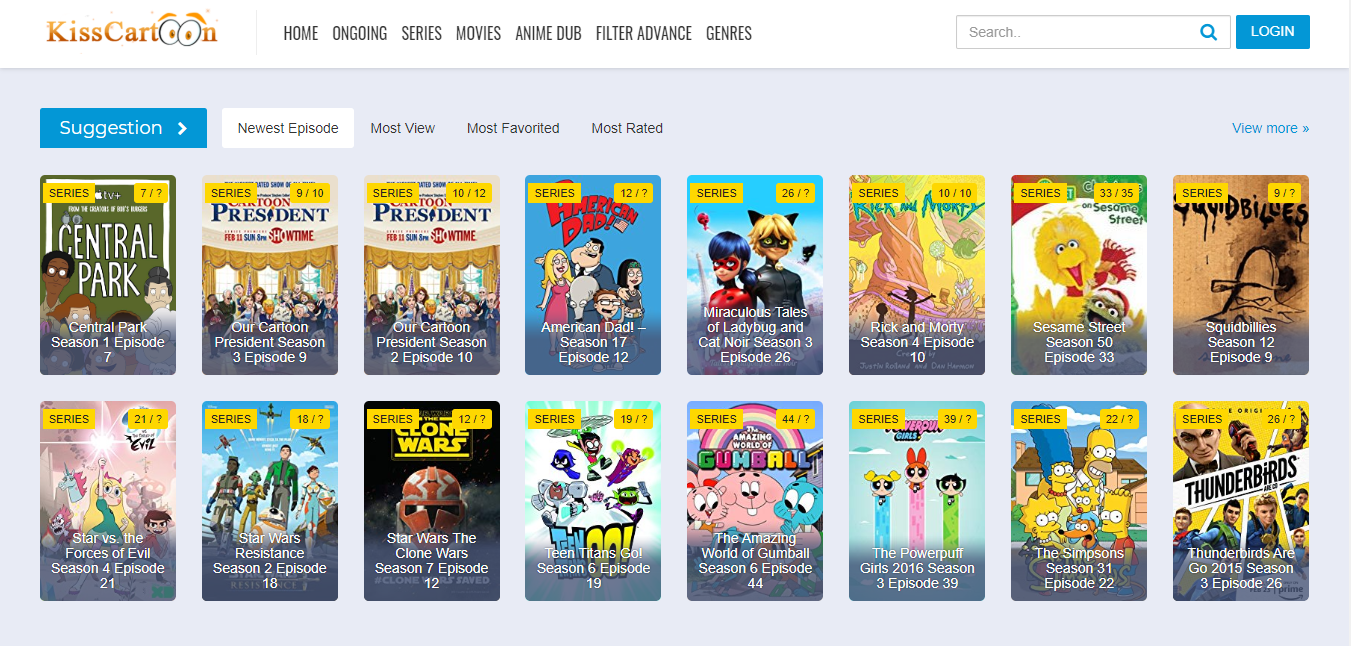Open American Dad Season 17 Episode 12 poster
Screen dimensions: 1351x646
point(593,275)
